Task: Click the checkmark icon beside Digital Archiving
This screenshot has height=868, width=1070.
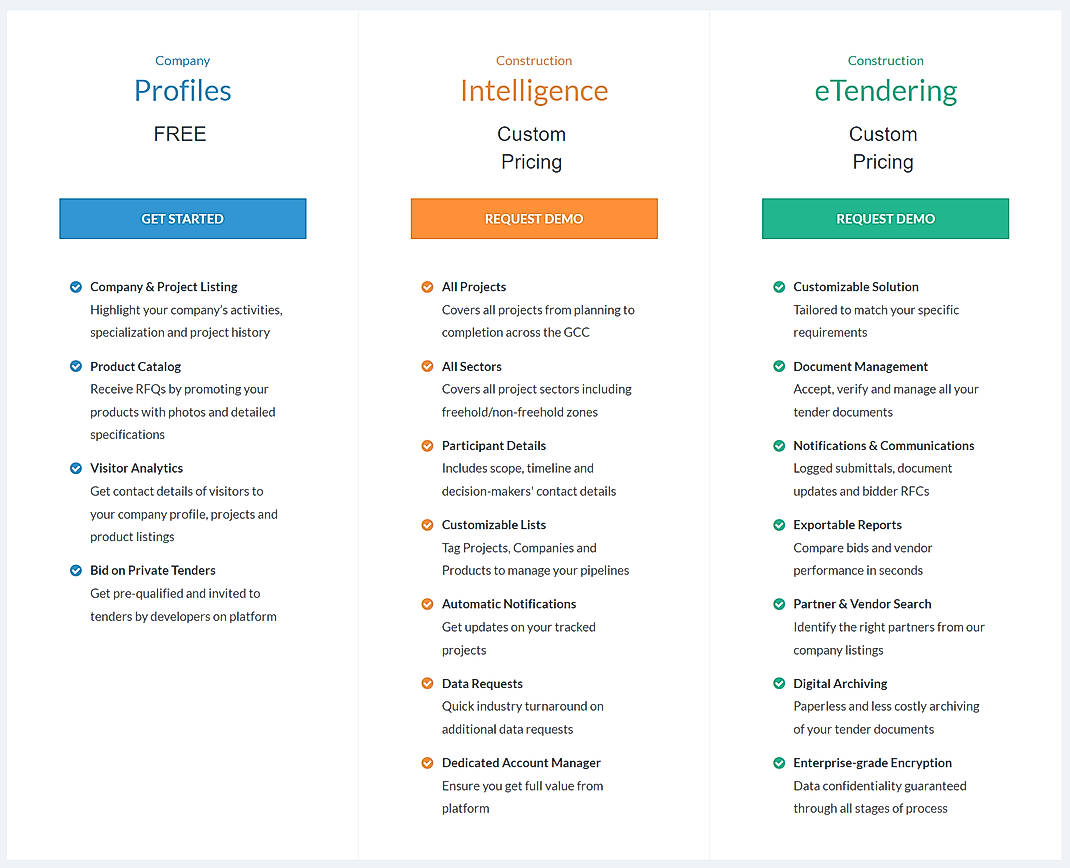Action: [779, 683]
